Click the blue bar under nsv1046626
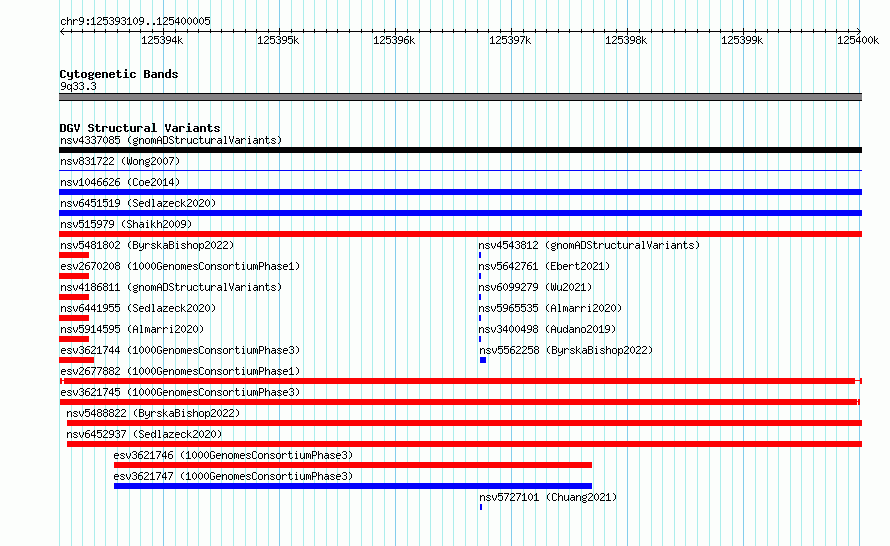Image resolution: width=890 pixels, height=546 pixels. 460,192
